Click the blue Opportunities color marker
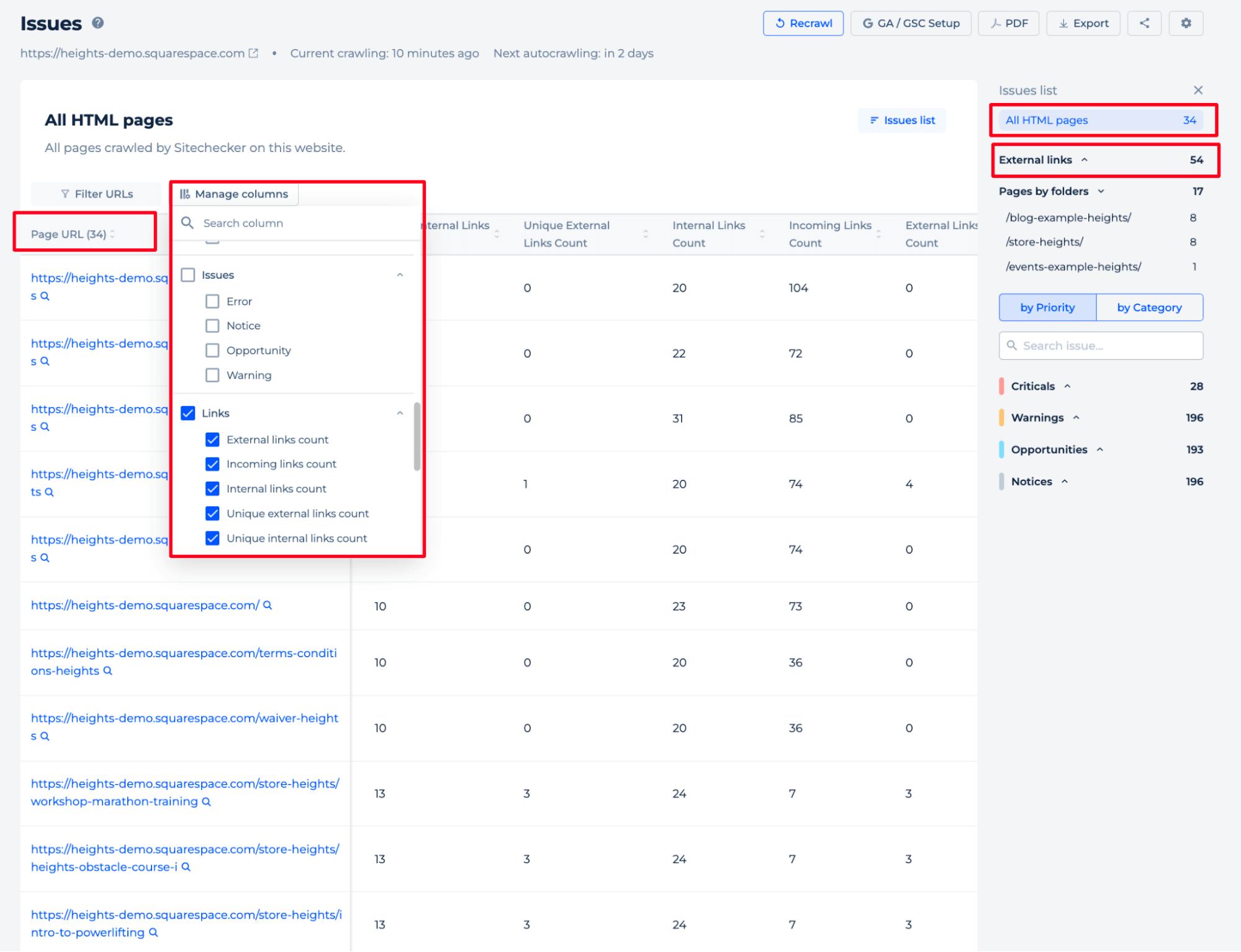 1001,450
